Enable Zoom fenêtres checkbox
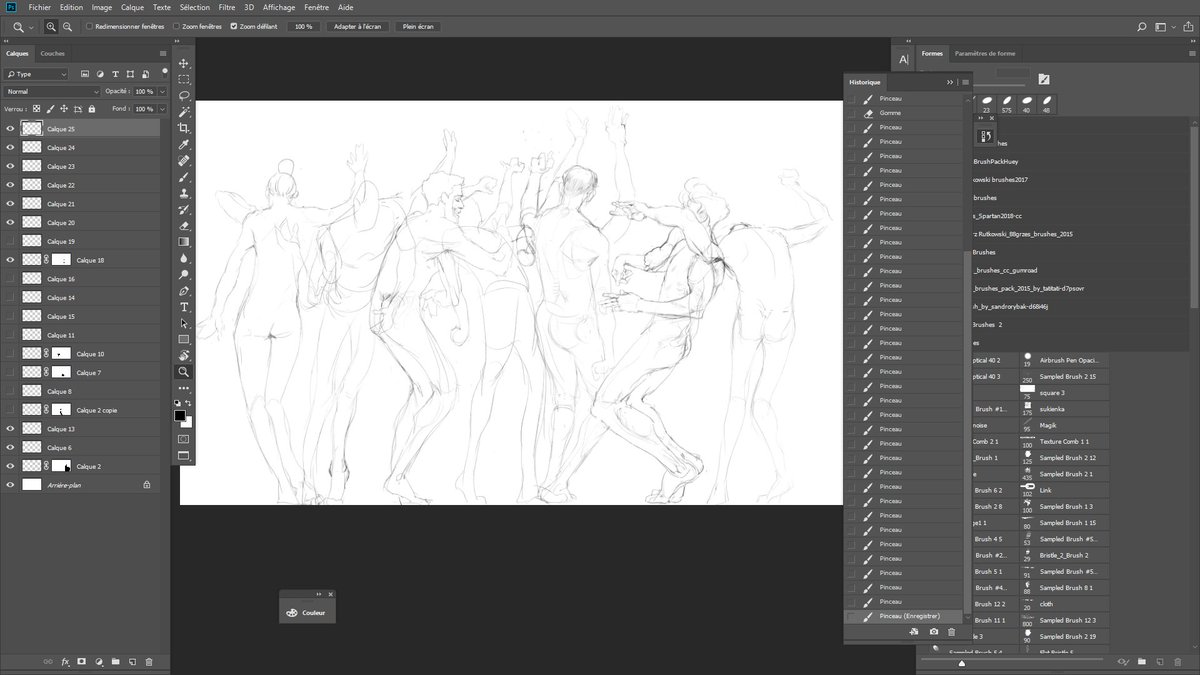This screenshot has height=675, width=1200. (x=176, y=26)
